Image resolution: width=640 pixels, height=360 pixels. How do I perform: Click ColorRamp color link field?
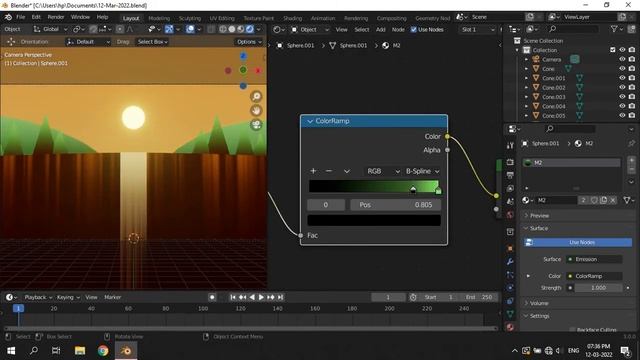594,276
